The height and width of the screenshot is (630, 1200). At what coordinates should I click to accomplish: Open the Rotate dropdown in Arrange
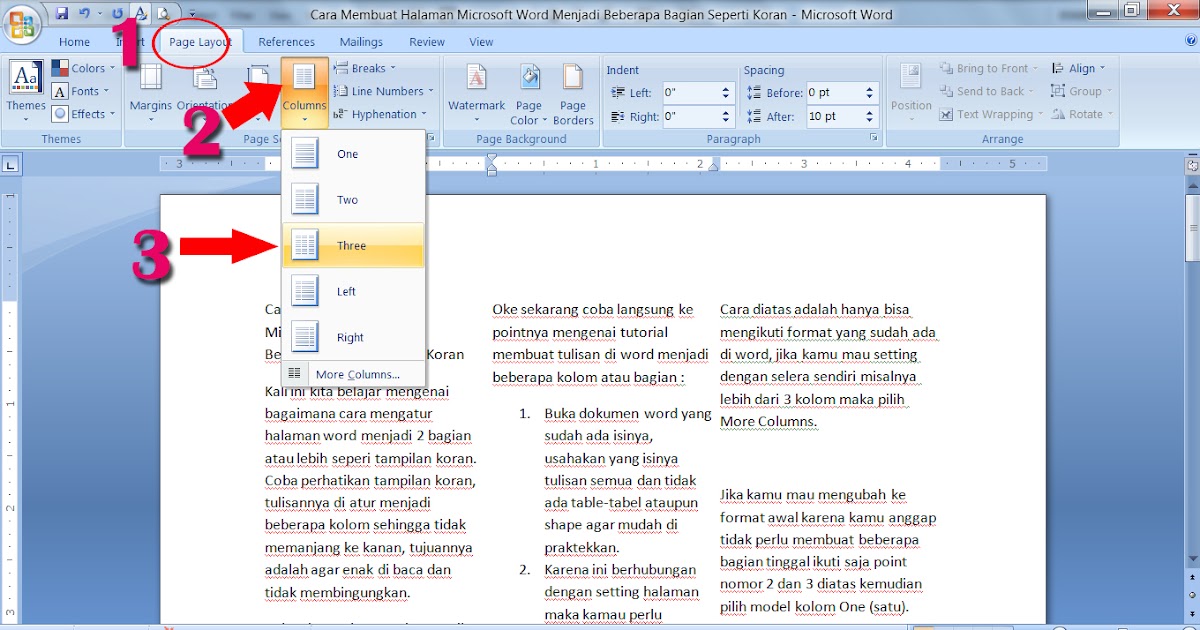coord(1082,114)
